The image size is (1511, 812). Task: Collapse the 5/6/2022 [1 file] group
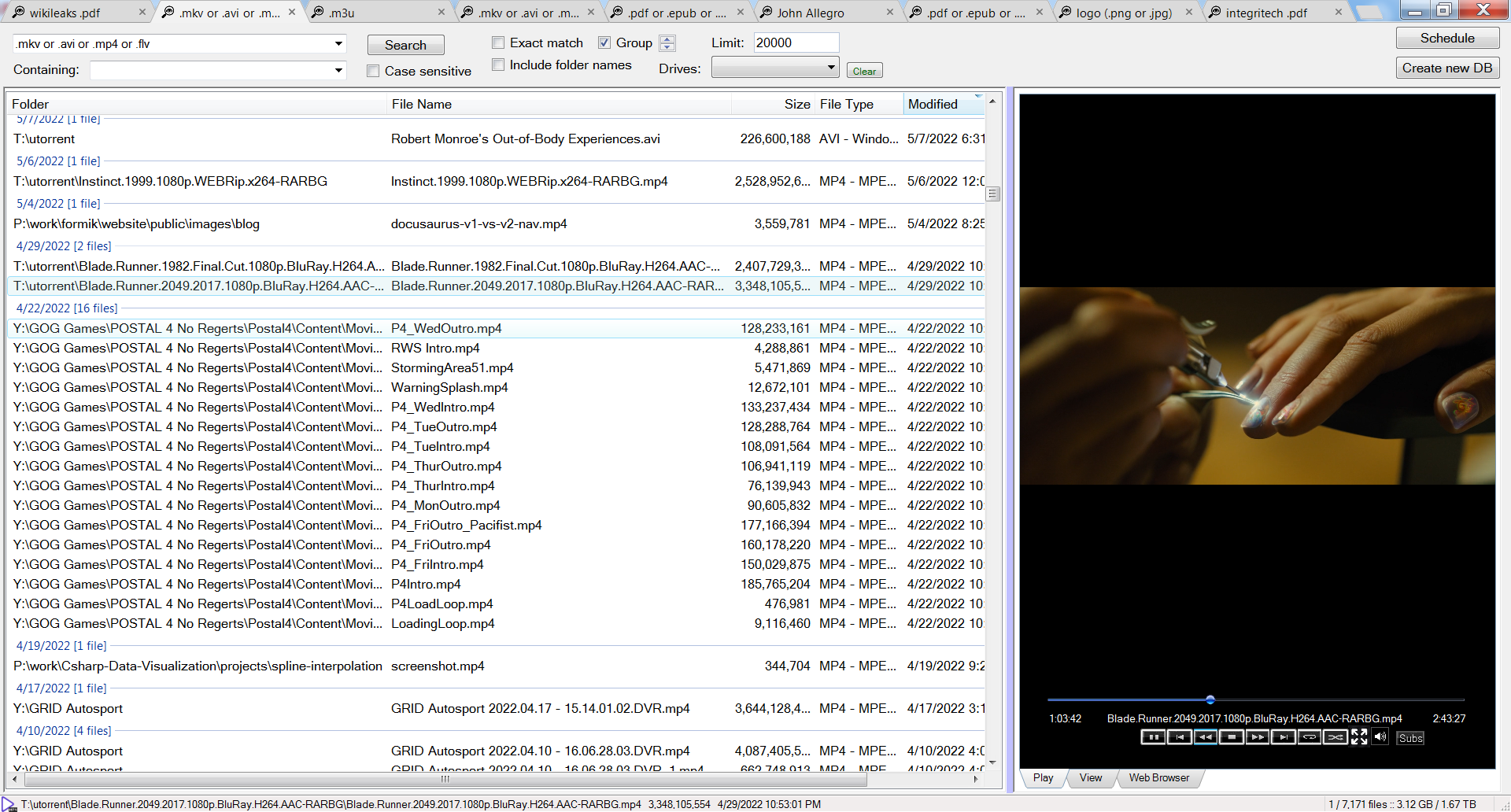tap(58, 161)
